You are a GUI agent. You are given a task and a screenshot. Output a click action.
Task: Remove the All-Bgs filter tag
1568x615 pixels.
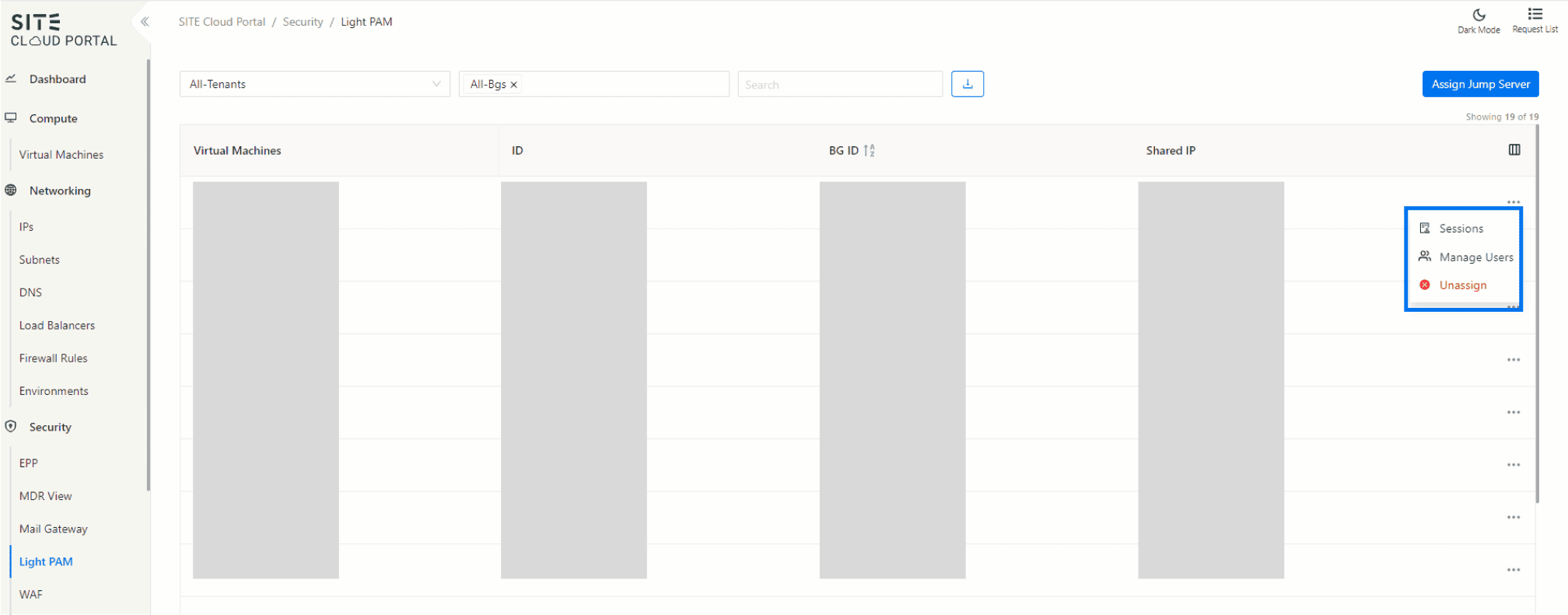tap(513, 85)
